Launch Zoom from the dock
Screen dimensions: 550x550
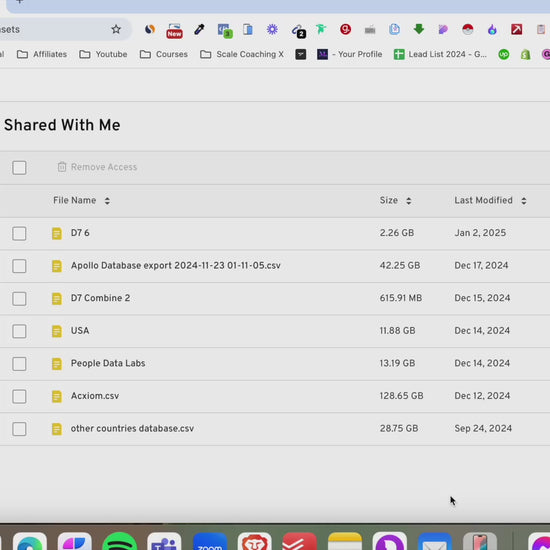point(210,541)
